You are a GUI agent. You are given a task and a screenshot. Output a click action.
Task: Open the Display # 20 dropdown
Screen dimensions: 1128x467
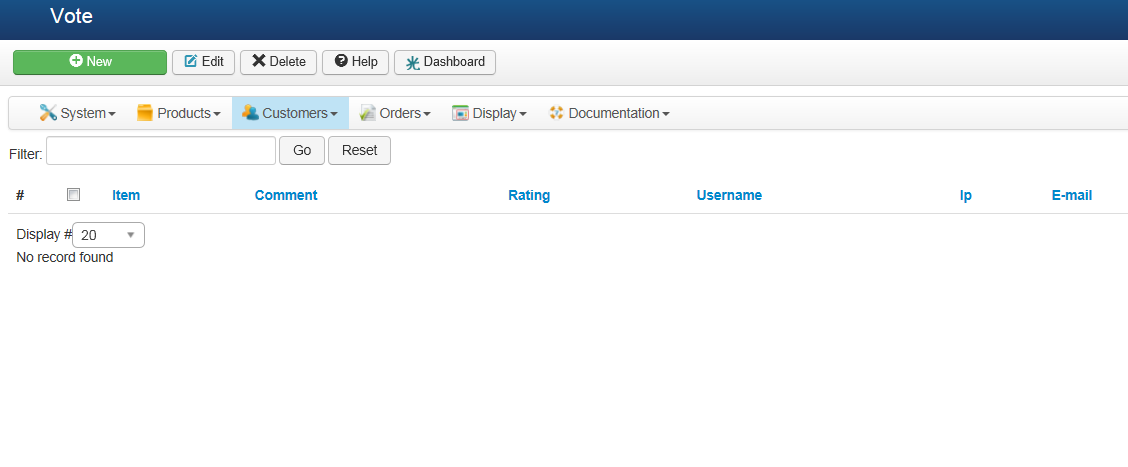pyautogui.click(x=109, y=235)
